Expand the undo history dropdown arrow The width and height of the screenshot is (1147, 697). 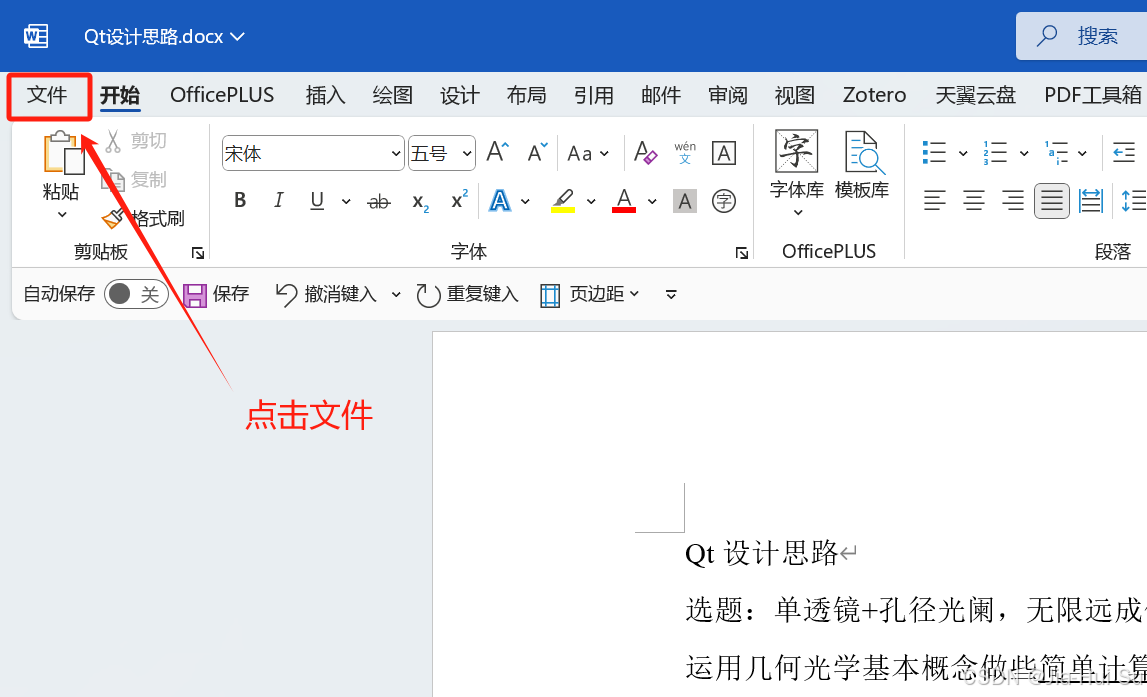[x=396, y=295]
